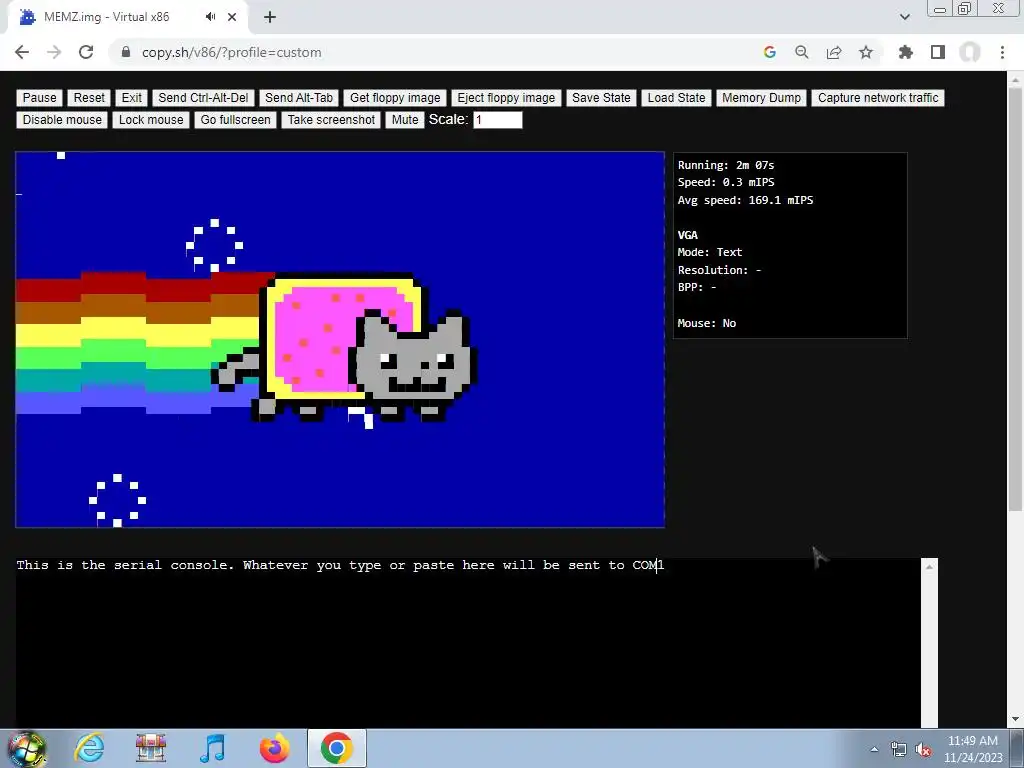Click the site security lock icon
This screenshot has width=1024, height=768.
click(x=126, y=52)
